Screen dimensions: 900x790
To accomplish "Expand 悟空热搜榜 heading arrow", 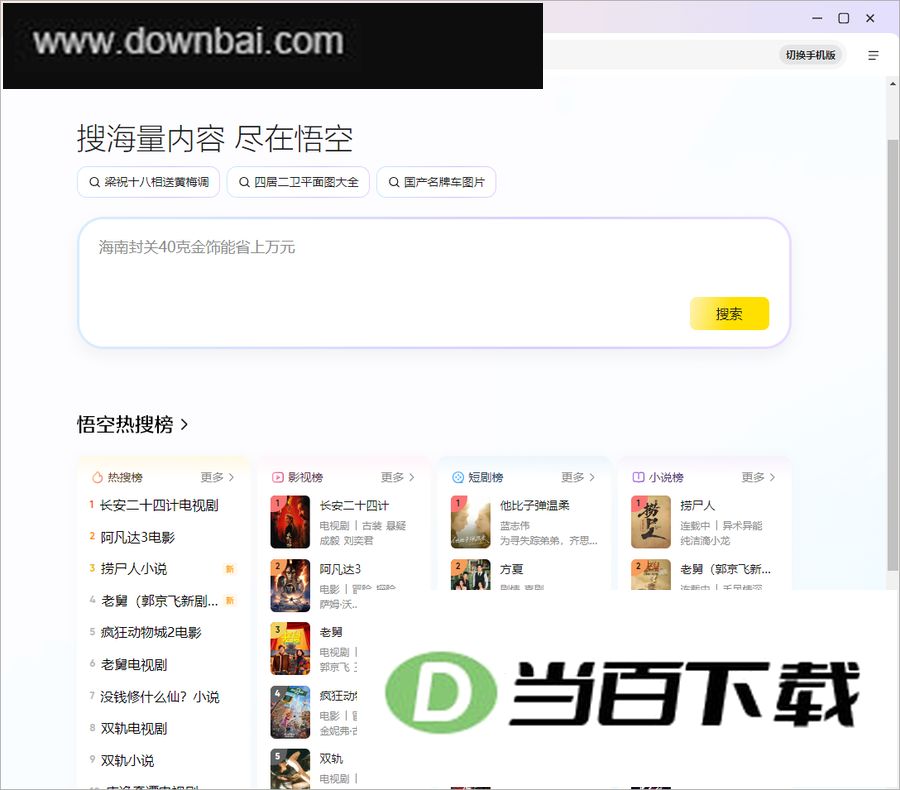I will [x=184, y=424].
